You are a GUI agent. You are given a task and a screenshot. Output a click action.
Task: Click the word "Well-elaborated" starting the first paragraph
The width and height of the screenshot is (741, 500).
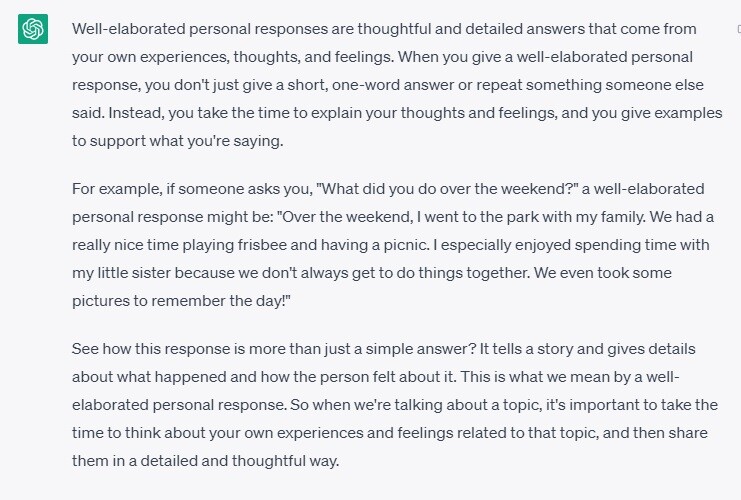pos(129,29)
